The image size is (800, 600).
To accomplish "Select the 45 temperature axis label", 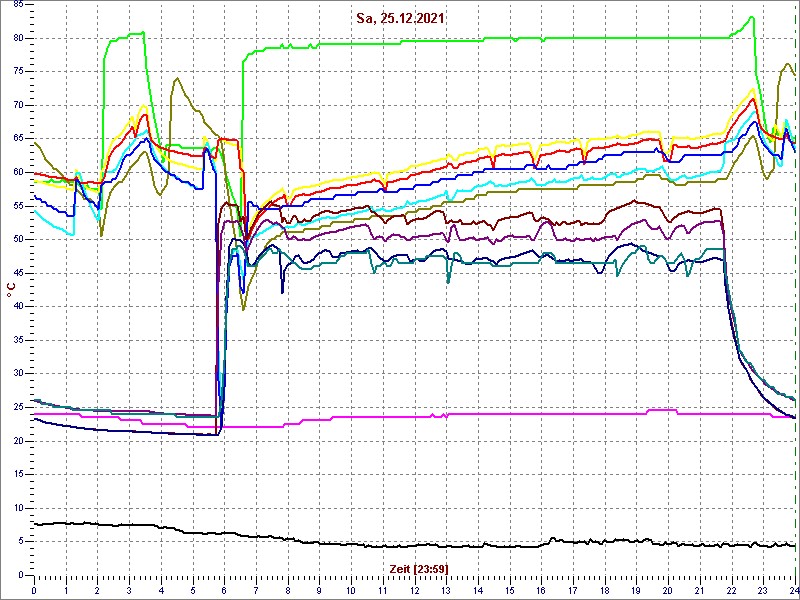I will [x=17, y=273].
